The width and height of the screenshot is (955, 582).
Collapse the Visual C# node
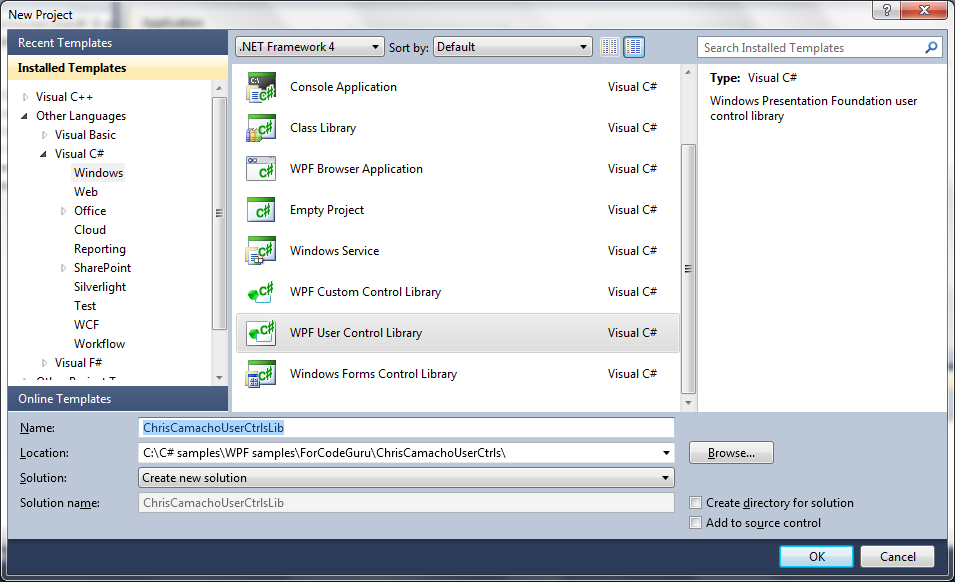click(x=44, y=154)
